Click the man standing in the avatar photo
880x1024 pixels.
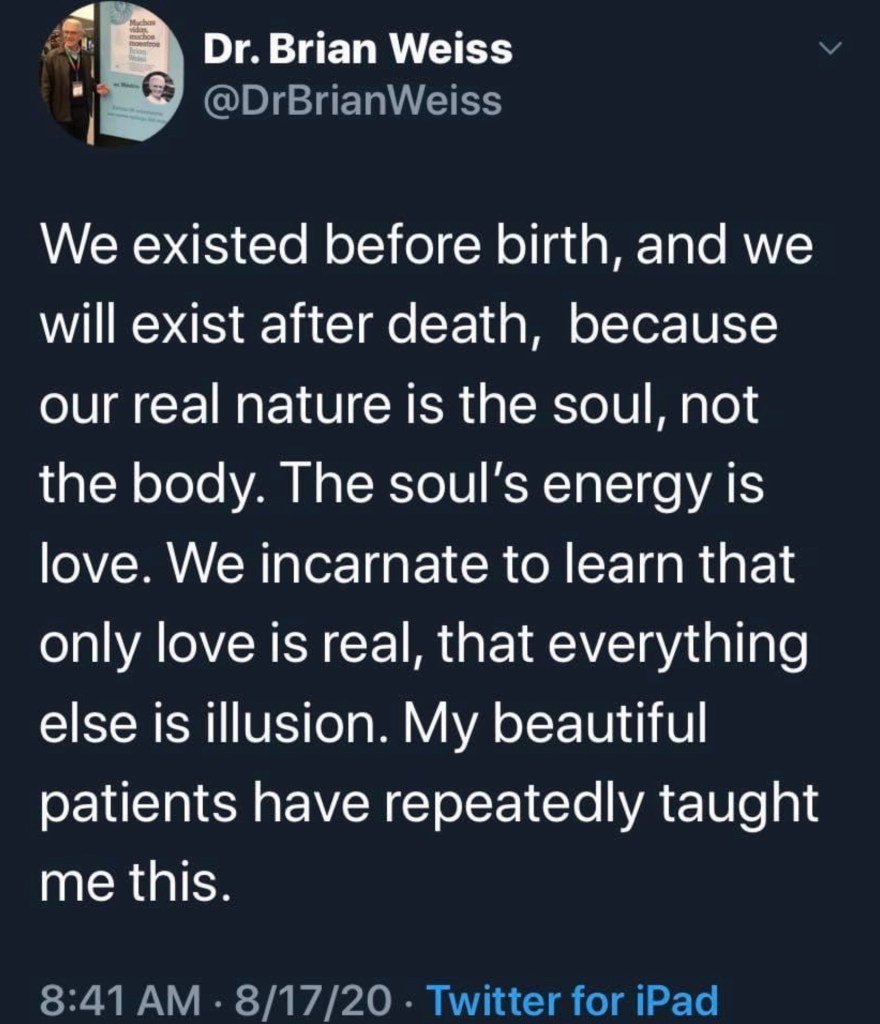pos(70,80)
